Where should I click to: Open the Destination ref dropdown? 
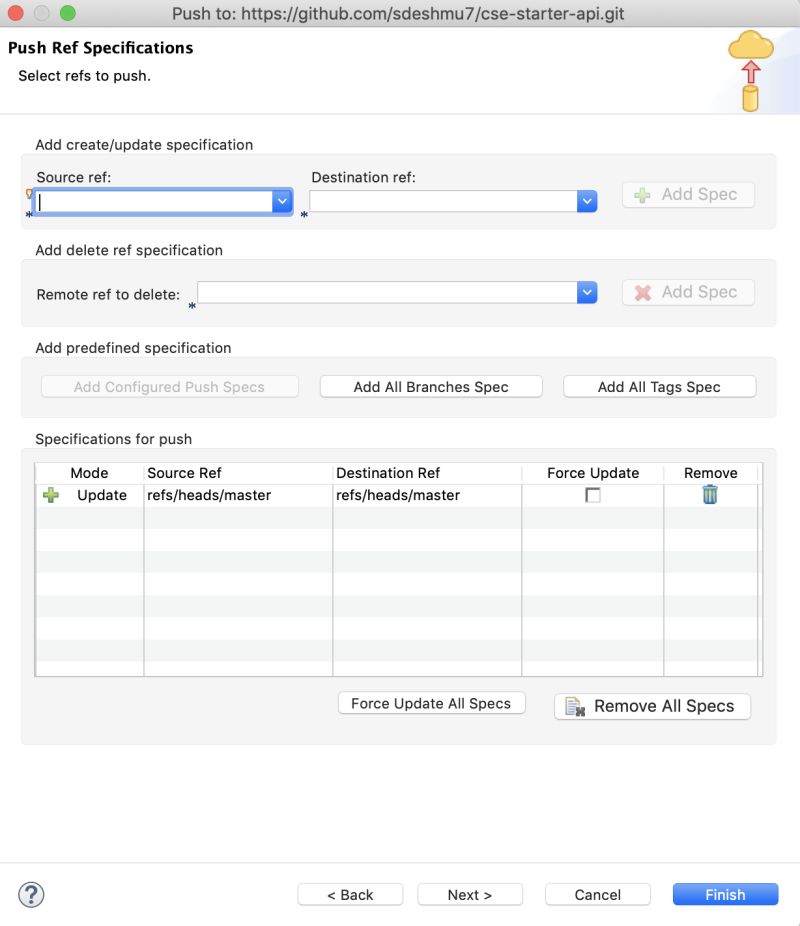pyautogui.click(x=587, y=201)
